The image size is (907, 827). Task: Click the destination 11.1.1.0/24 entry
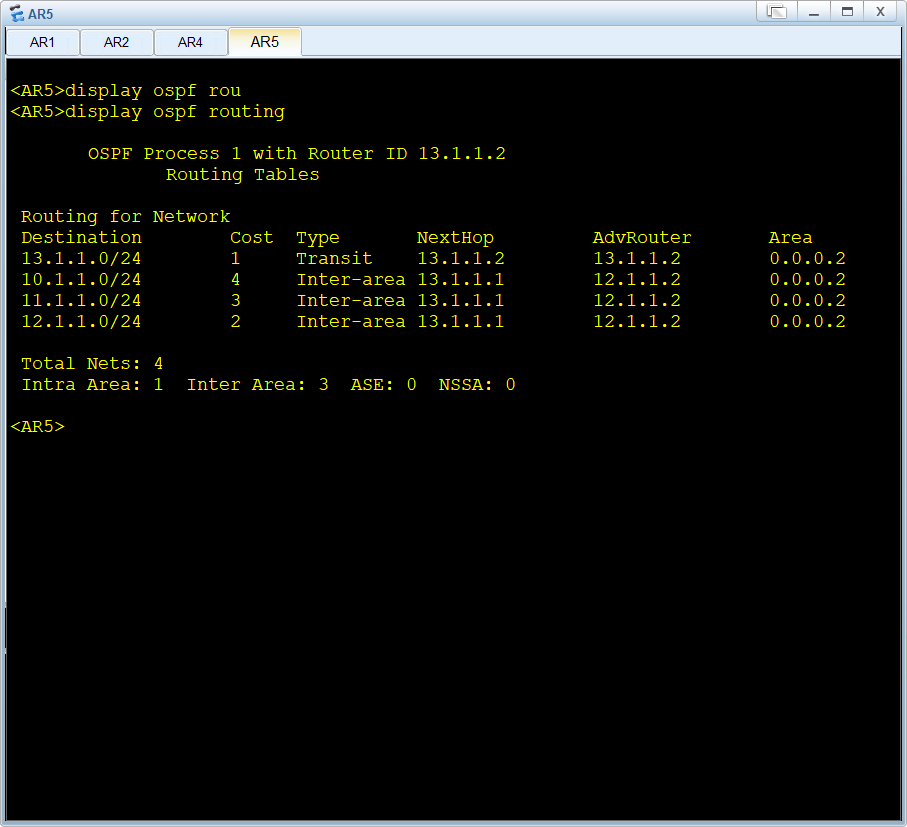(82, 301)
